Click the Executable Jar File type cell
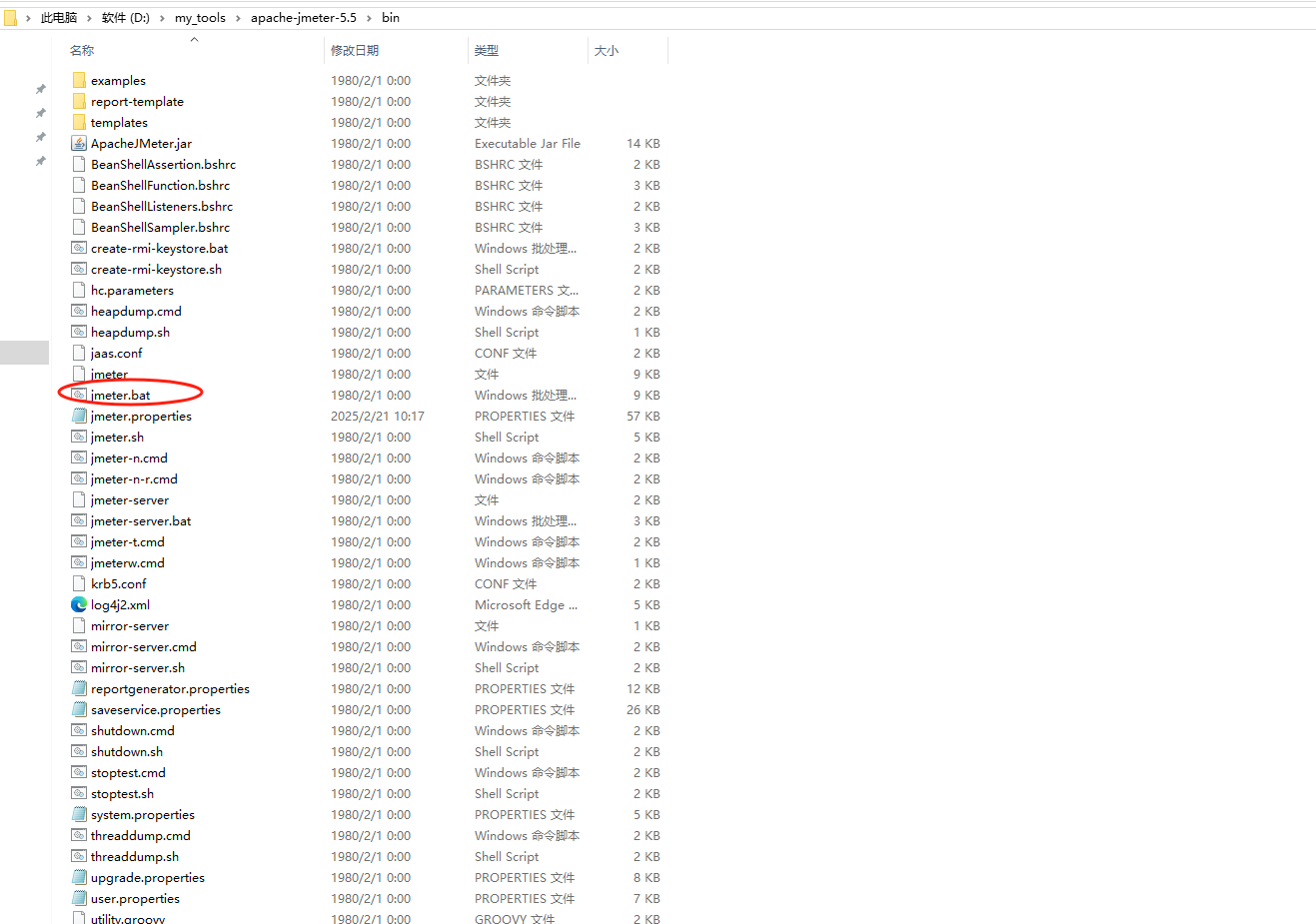This screenshot has height=924, width=1316. pos(528,143)
